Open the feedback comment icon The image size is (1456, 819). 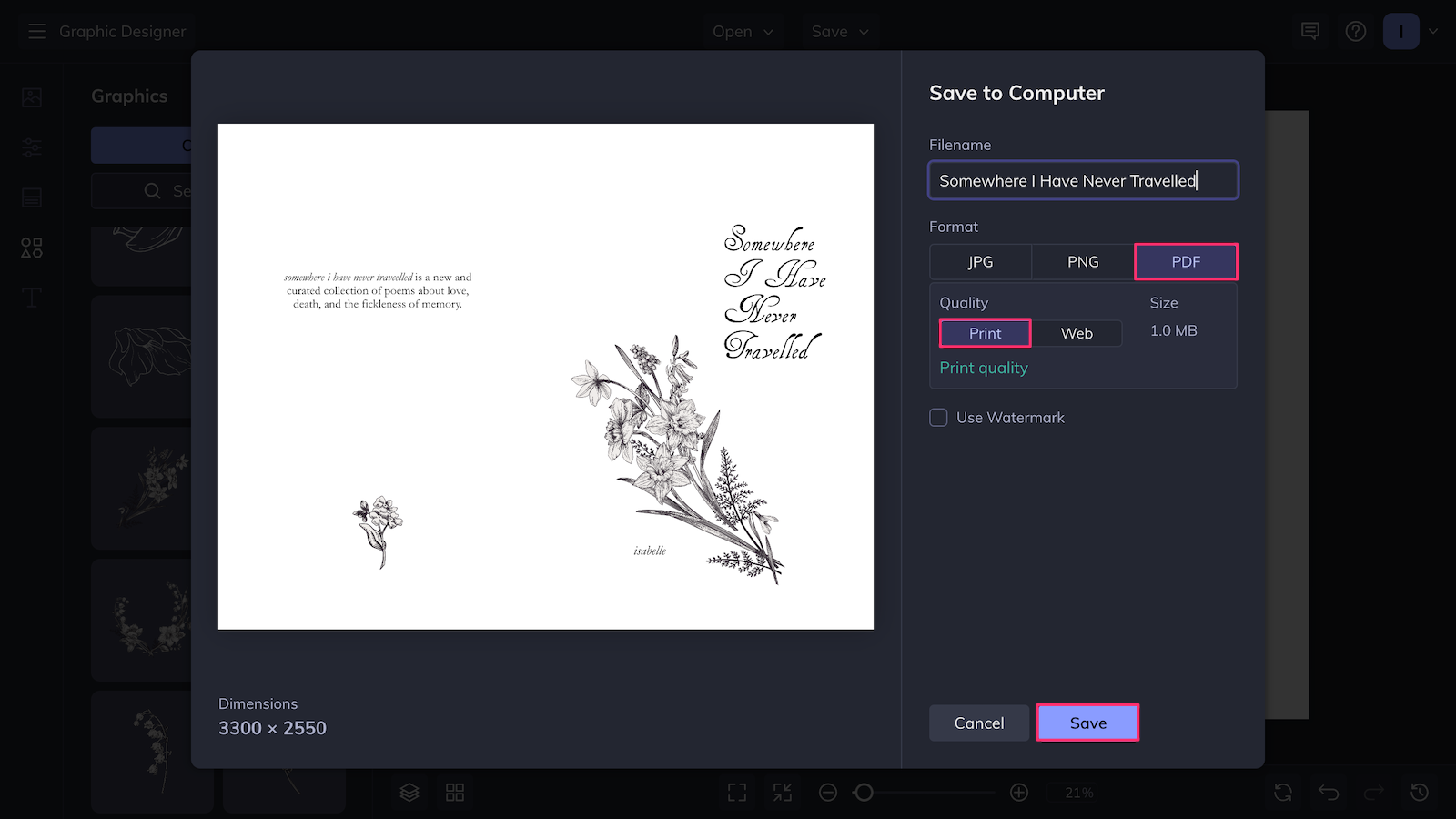pyautogui.click(x=1309, y=30)
